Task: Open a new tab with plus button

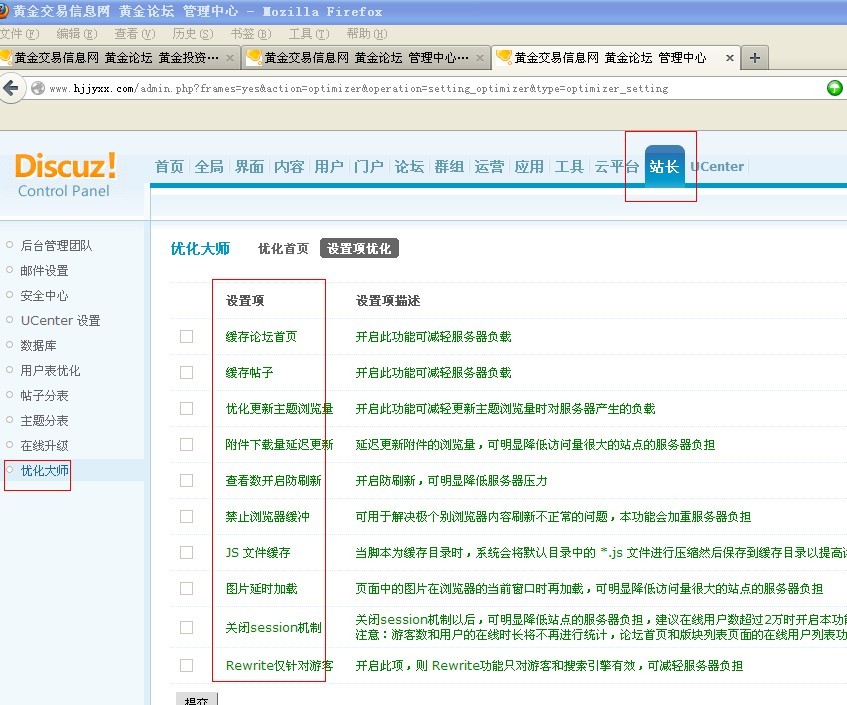Action: [x=755, y=58]
